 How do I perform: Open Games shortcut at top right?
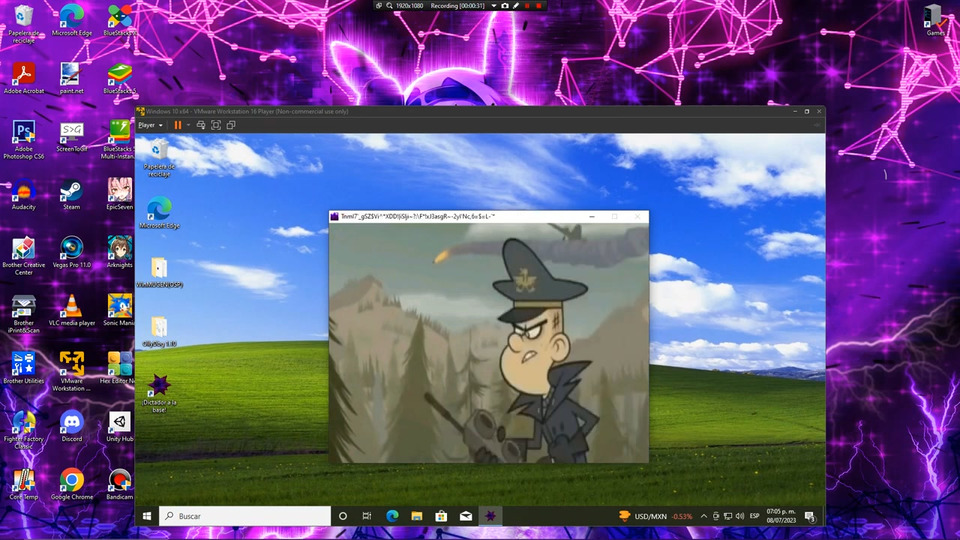pos(935,20)
